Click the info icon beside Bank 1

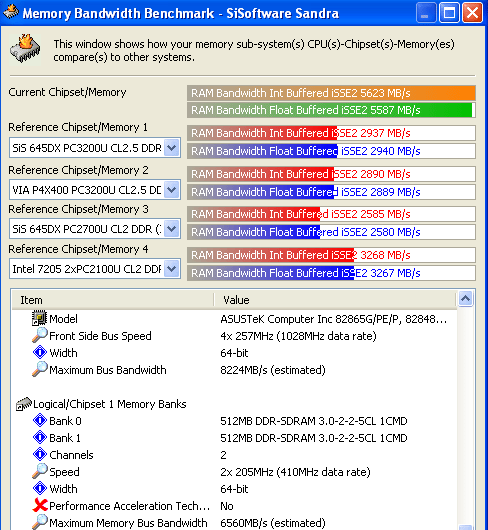coord(40,437)
